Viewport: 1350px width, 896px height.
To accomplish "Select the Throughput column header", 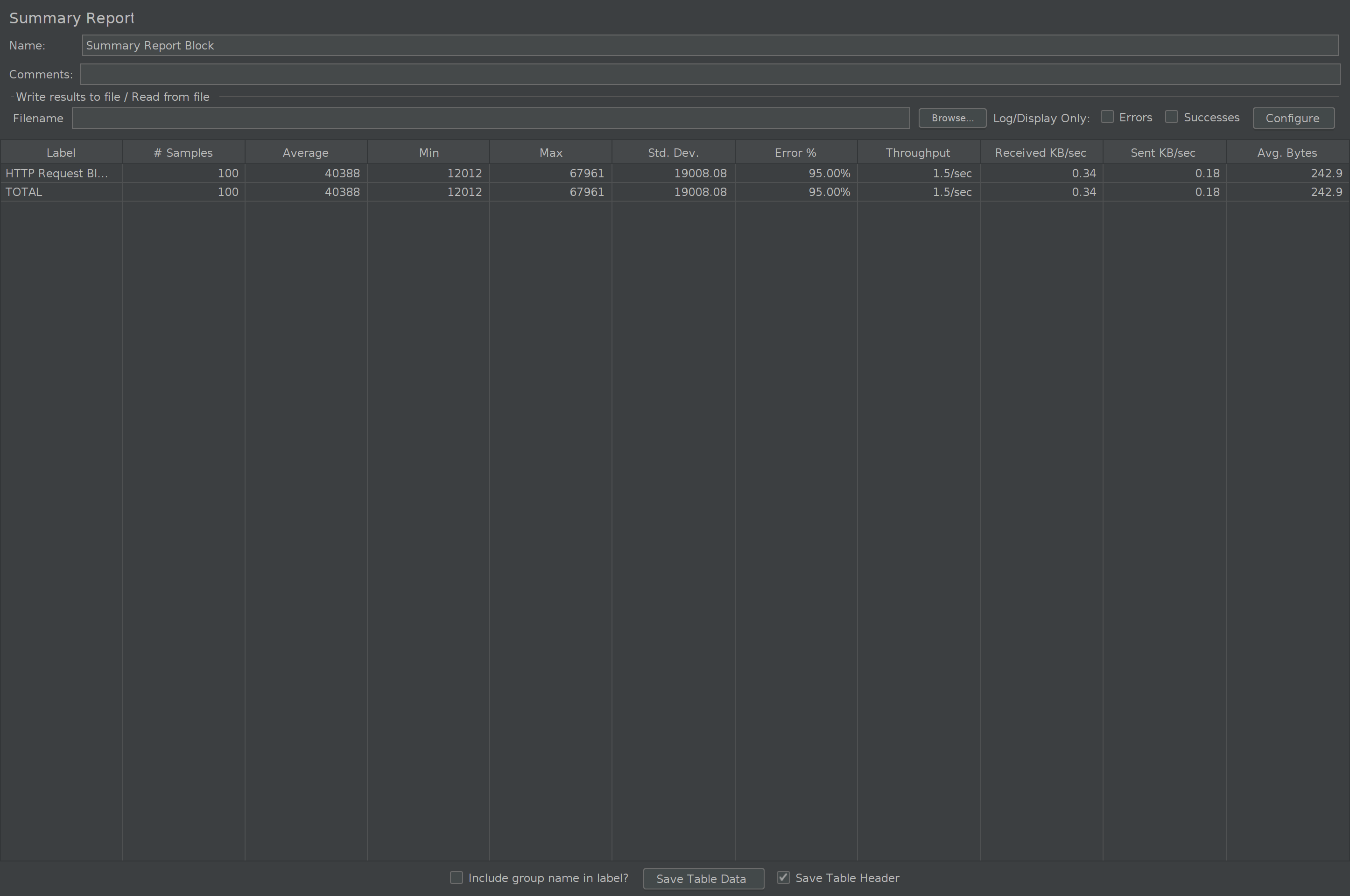I will pos(918,153).
